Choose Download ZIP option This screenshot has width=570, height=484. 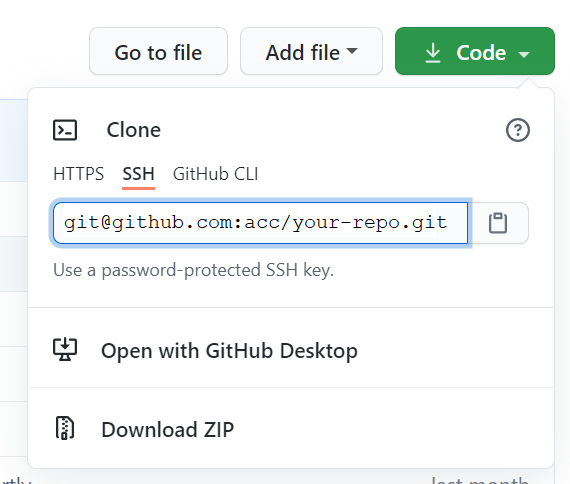pyautogui.click(x=292, y=429)
